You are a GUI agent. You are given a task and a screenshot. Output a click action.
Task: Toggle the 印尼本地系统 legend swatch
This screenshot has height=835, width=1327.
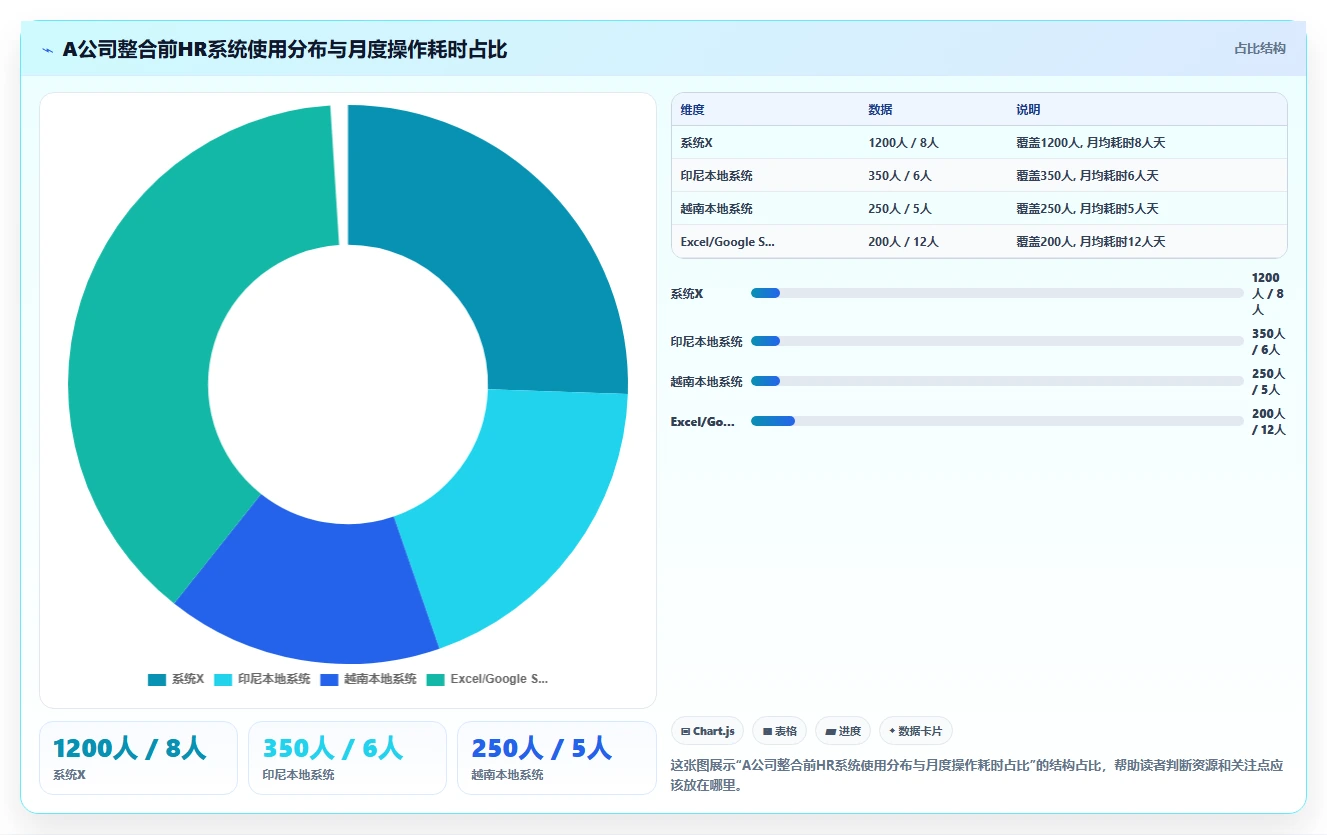(x=223, y=679)
